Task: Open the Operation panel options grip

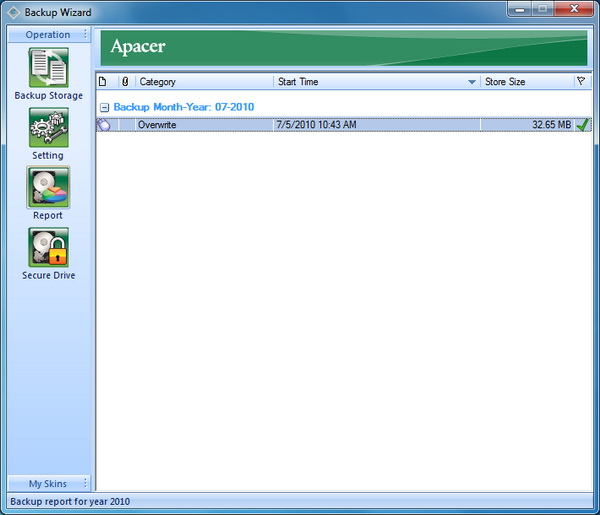Action: 86,34
